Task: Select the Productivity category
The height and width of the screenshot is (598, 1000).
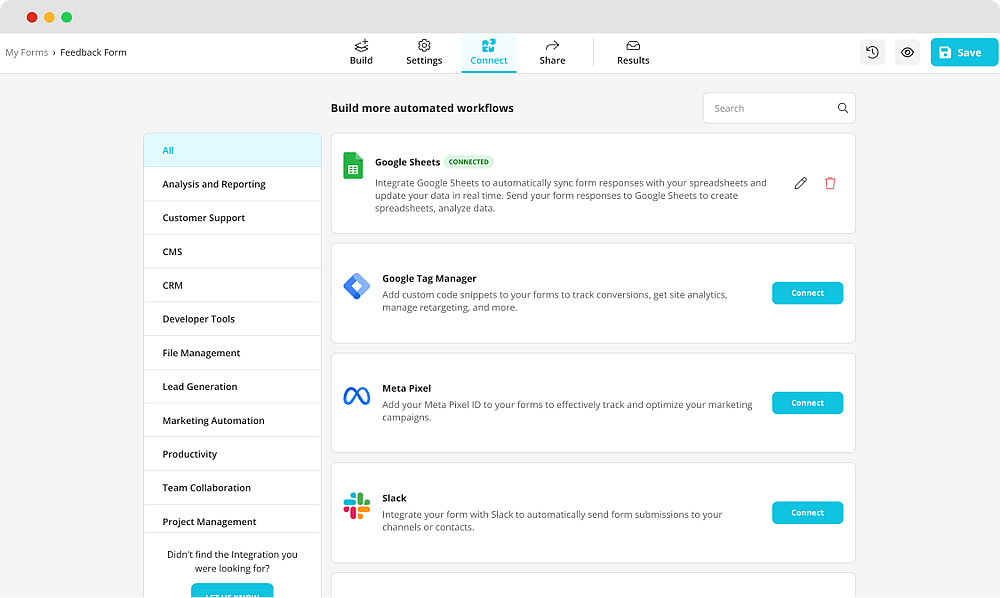Action: coord(232,454)
